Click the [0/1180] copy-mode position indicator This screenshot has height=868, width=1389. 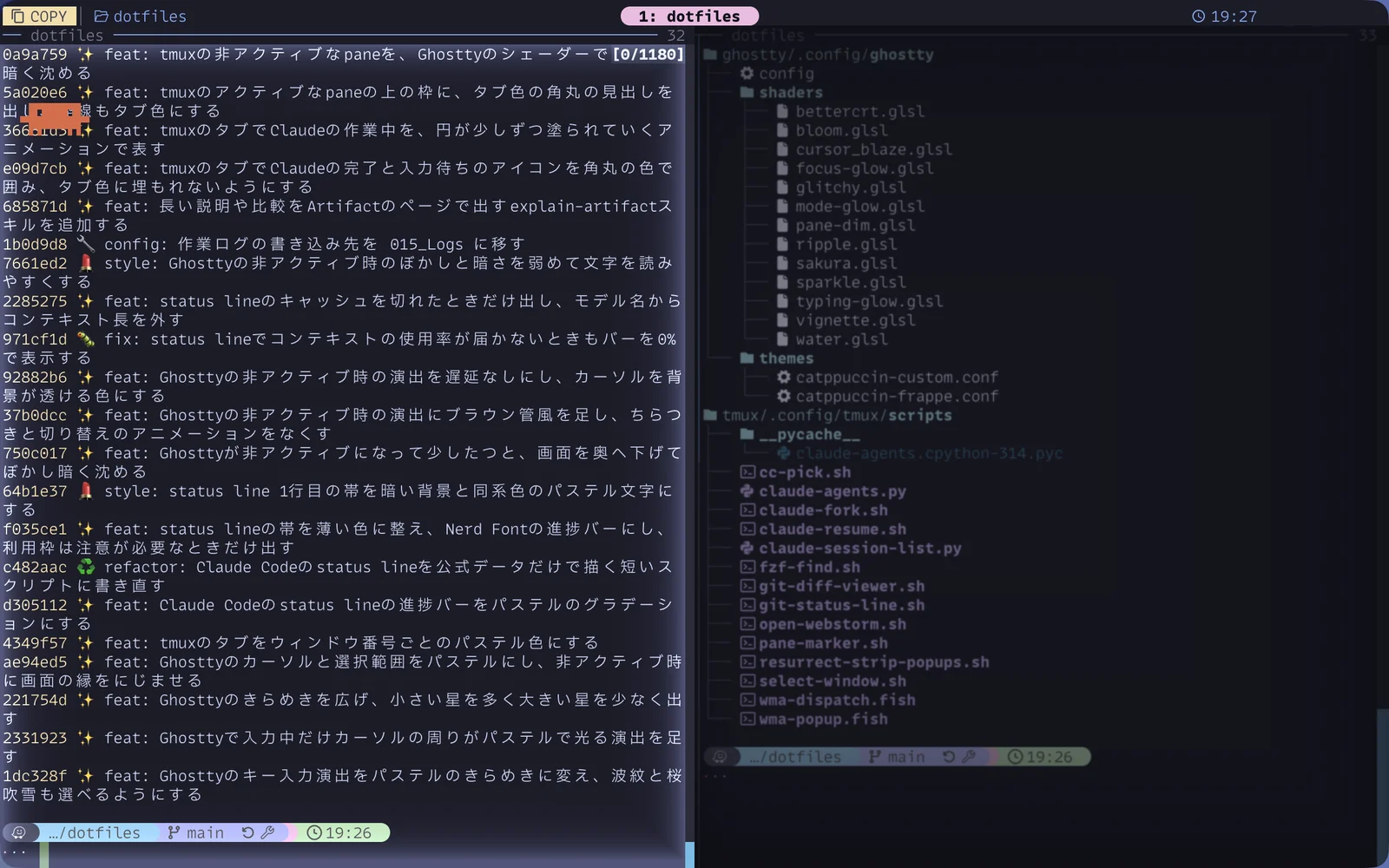(x=648, y=54)
